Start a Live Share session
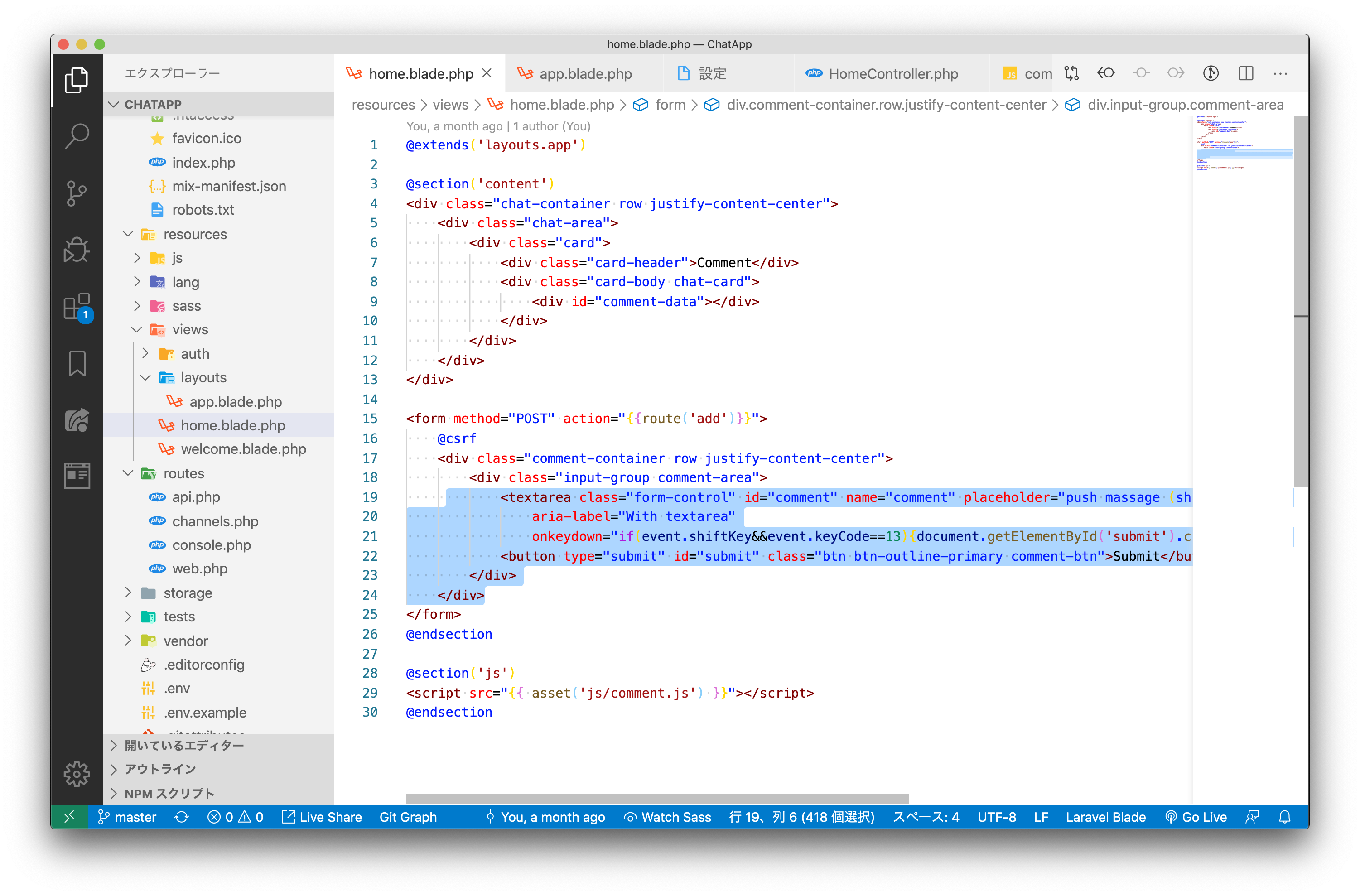This screenshot has height=896, width=1360. (322, 817)
